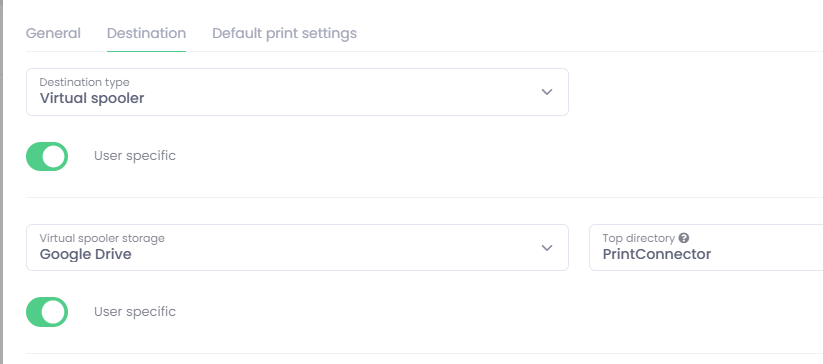Click the Virtual spooler selected value
The width and height of the screenshot is (823, 364).
coord(92,98)
